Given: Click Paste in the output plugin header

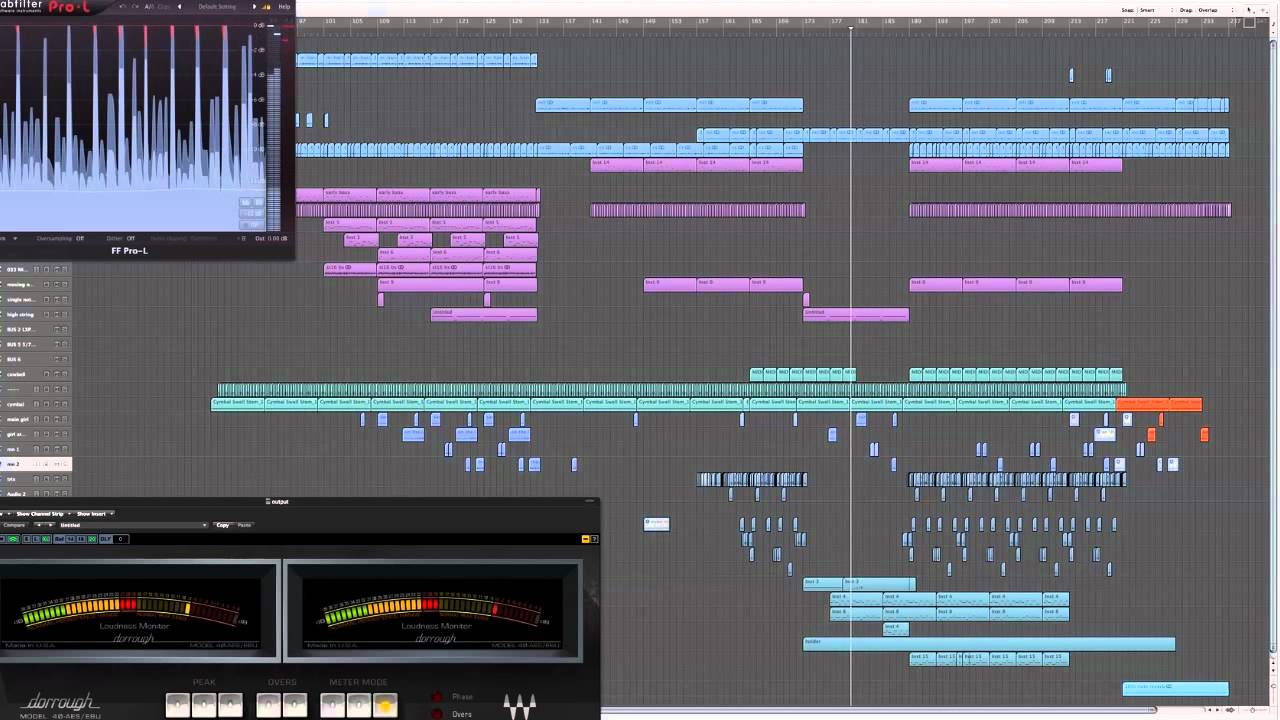Looking at the screenshot, I should click(x=244, y=525).
